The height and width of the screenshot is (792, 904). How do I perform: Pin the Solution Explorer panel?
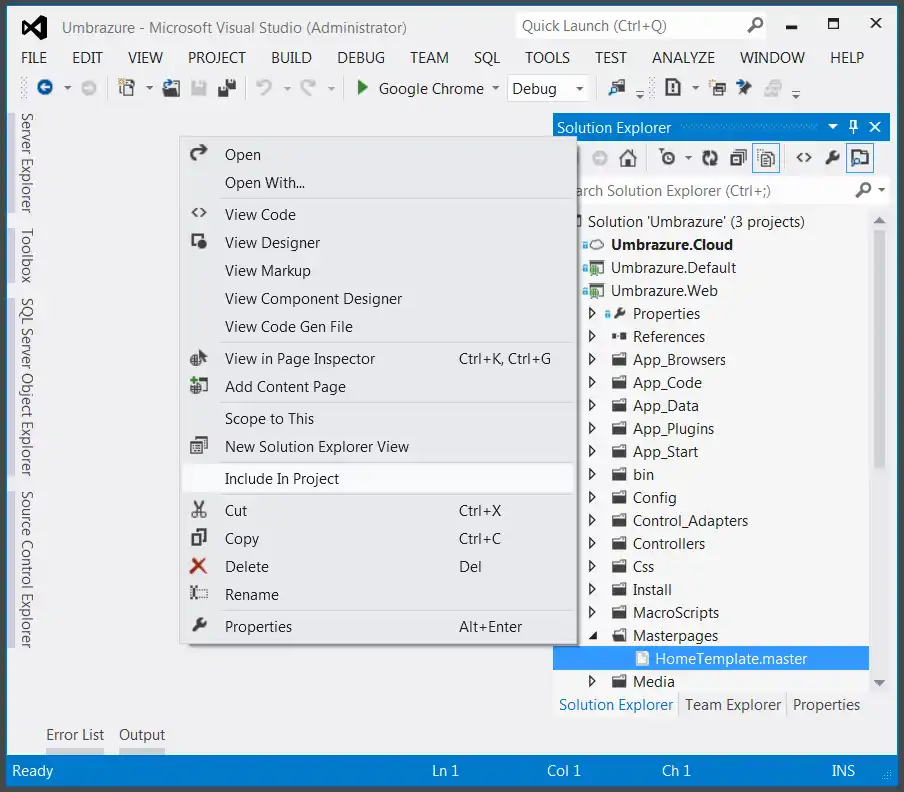click(853, 127)
